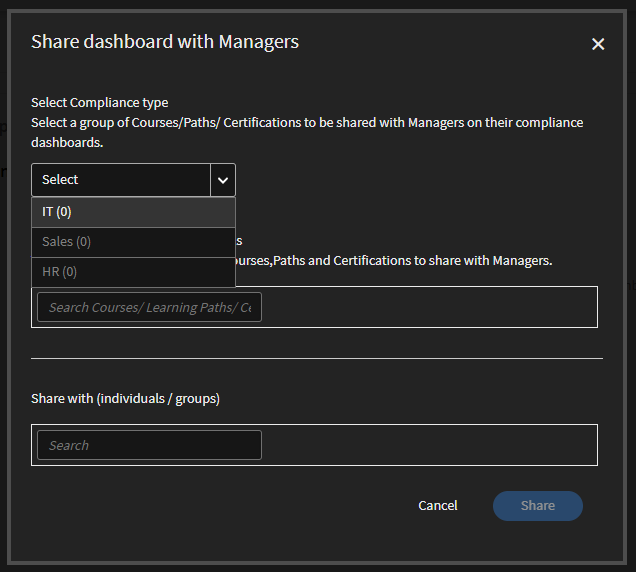636x572 pixels.
Task: Click the 'Select Compliance type' label
Action: (x=100, y=102)
